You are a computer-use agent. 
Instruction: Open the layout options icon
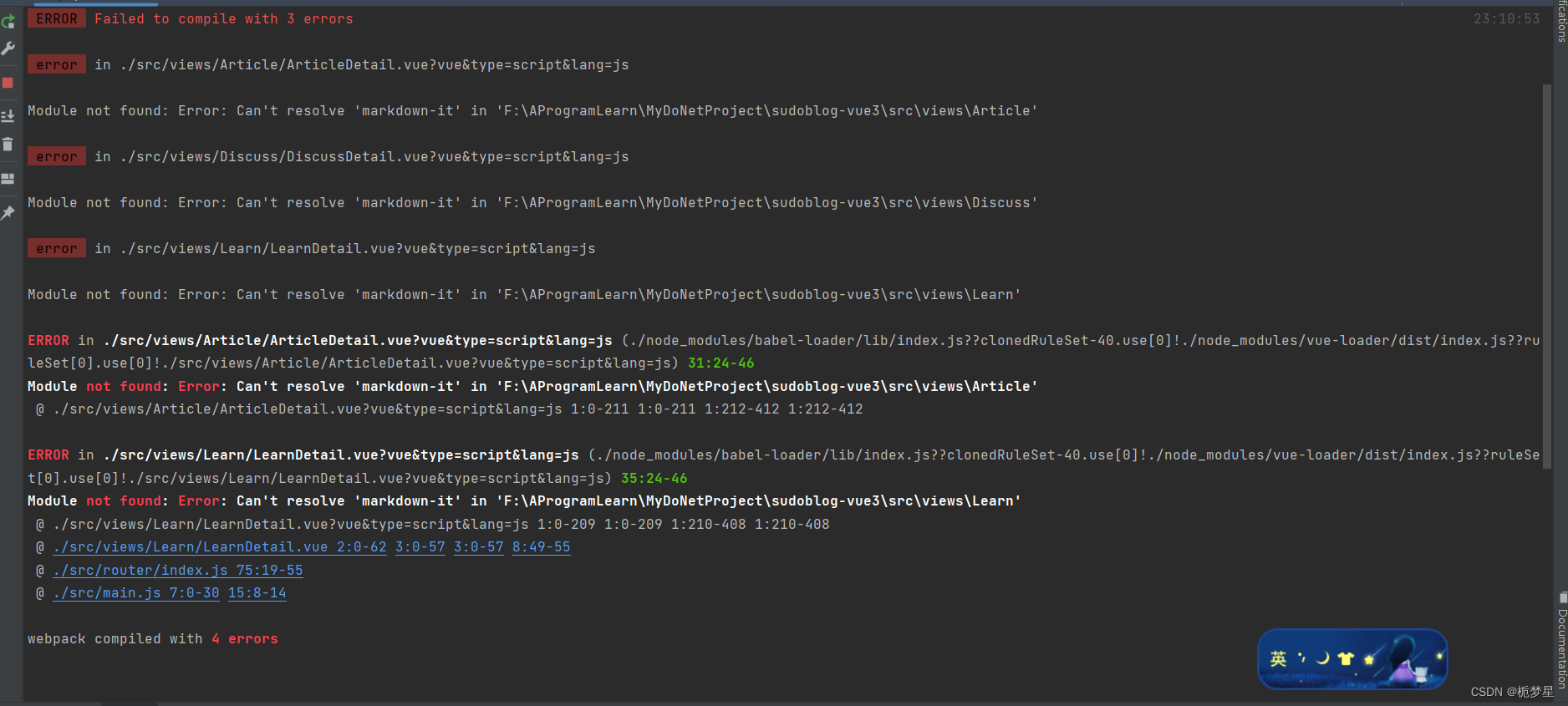(x=8, y=179)
